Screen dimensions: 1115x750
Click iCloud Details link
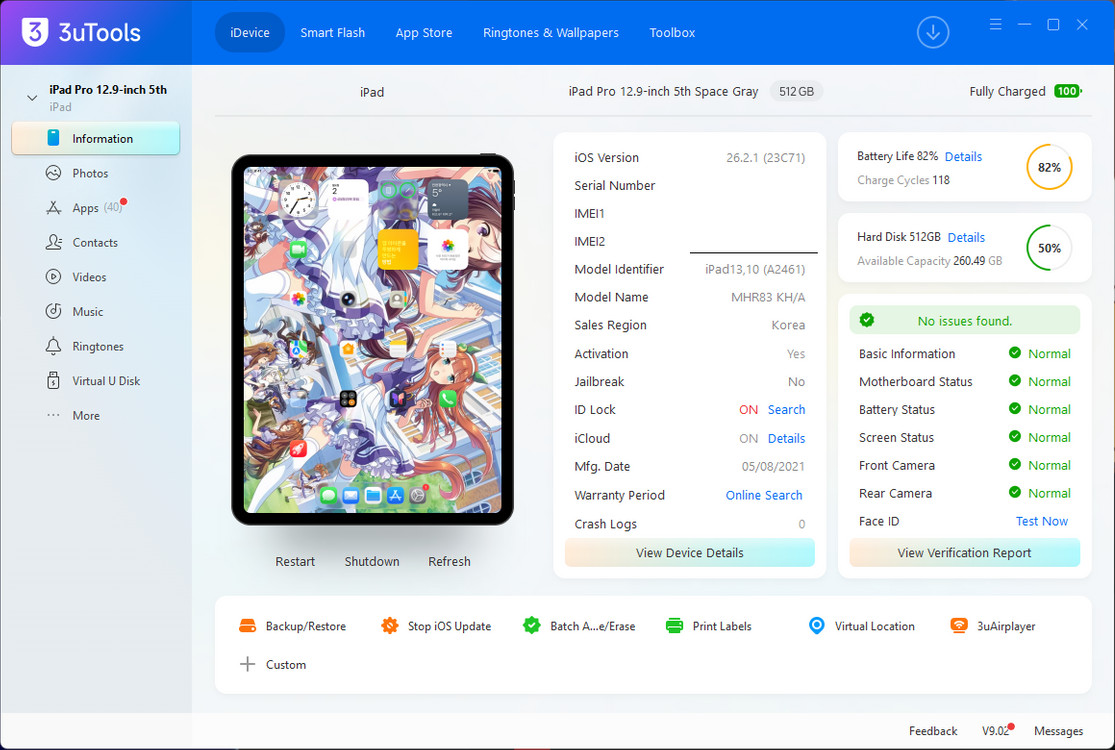[786, 438]
